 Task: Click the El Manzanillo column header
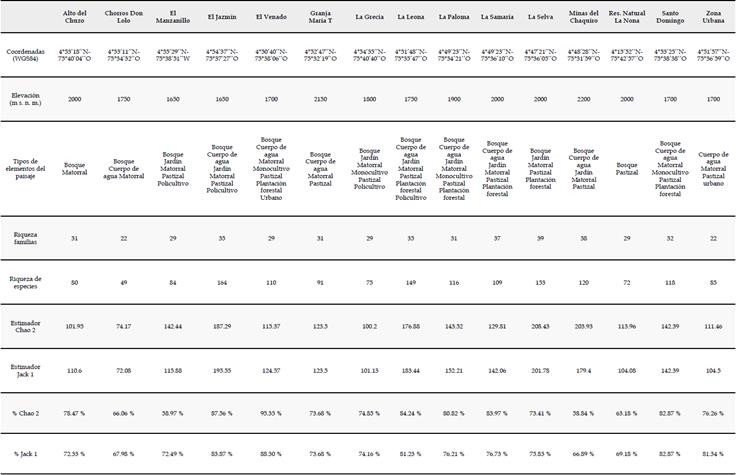pos(174,17)
